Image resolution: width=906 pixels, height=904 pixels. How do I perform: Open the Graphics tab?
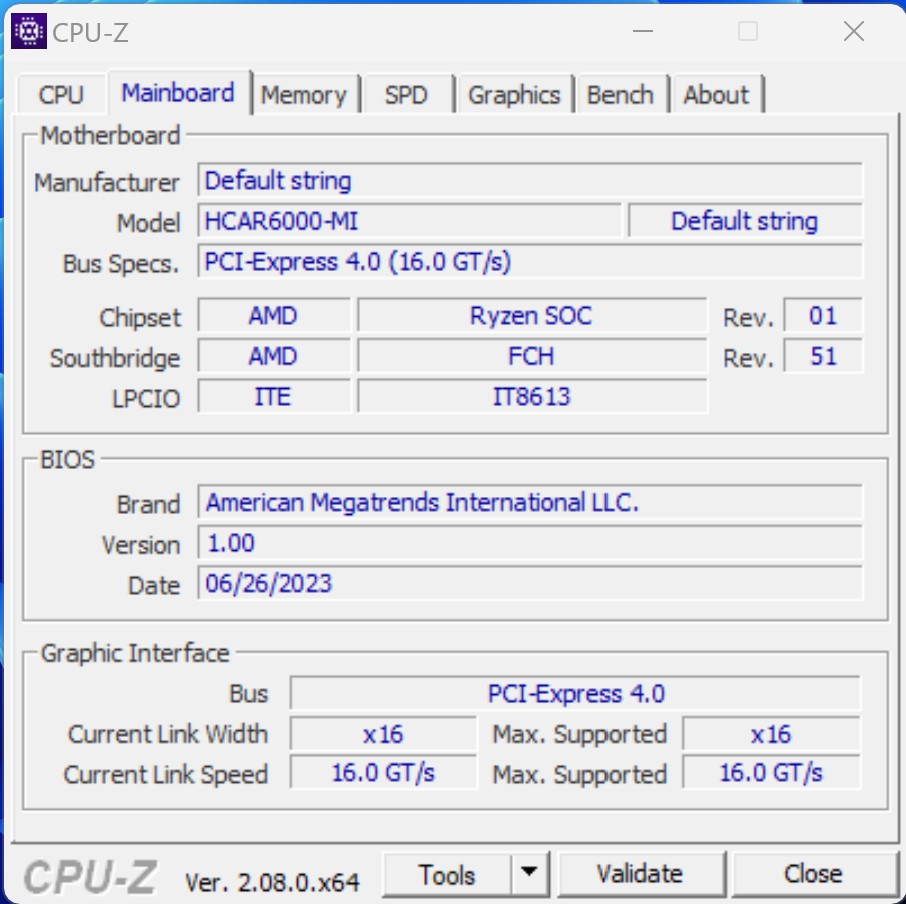pyautogui.click(x=514, y=94)
